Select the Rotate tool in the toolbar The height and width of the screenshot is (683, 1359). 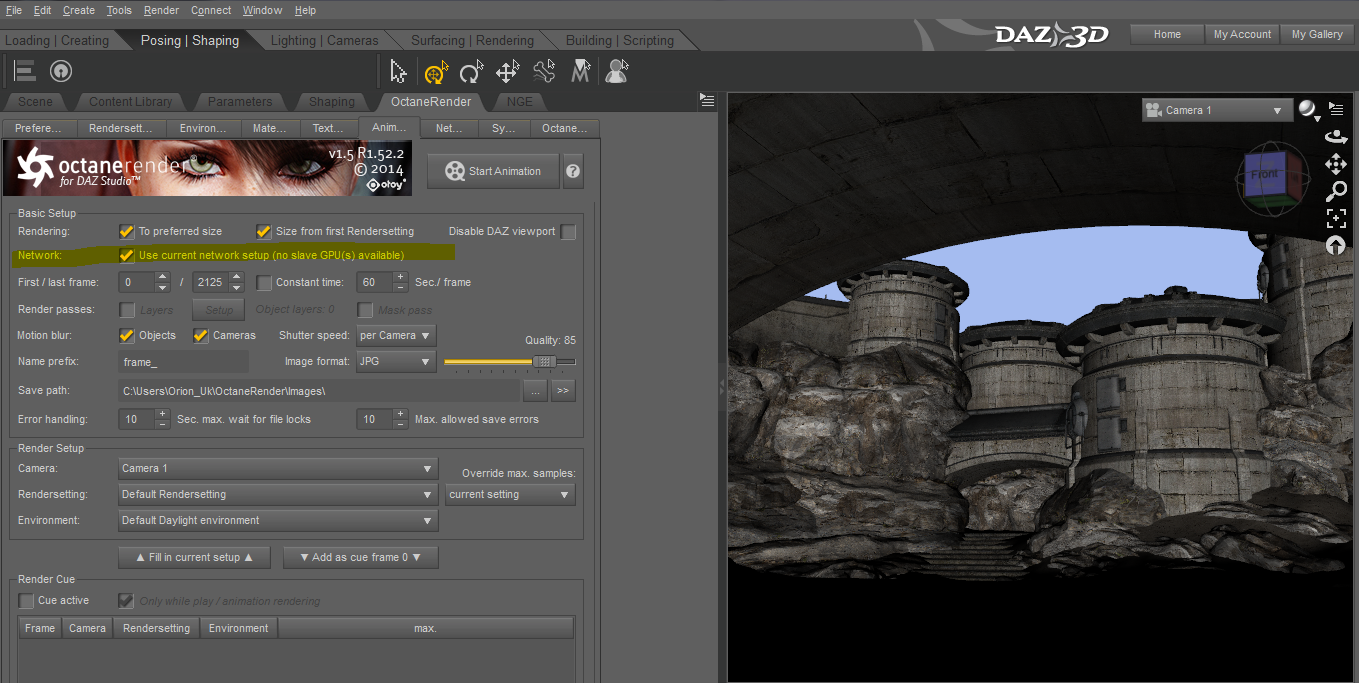(x=471, y=72)
